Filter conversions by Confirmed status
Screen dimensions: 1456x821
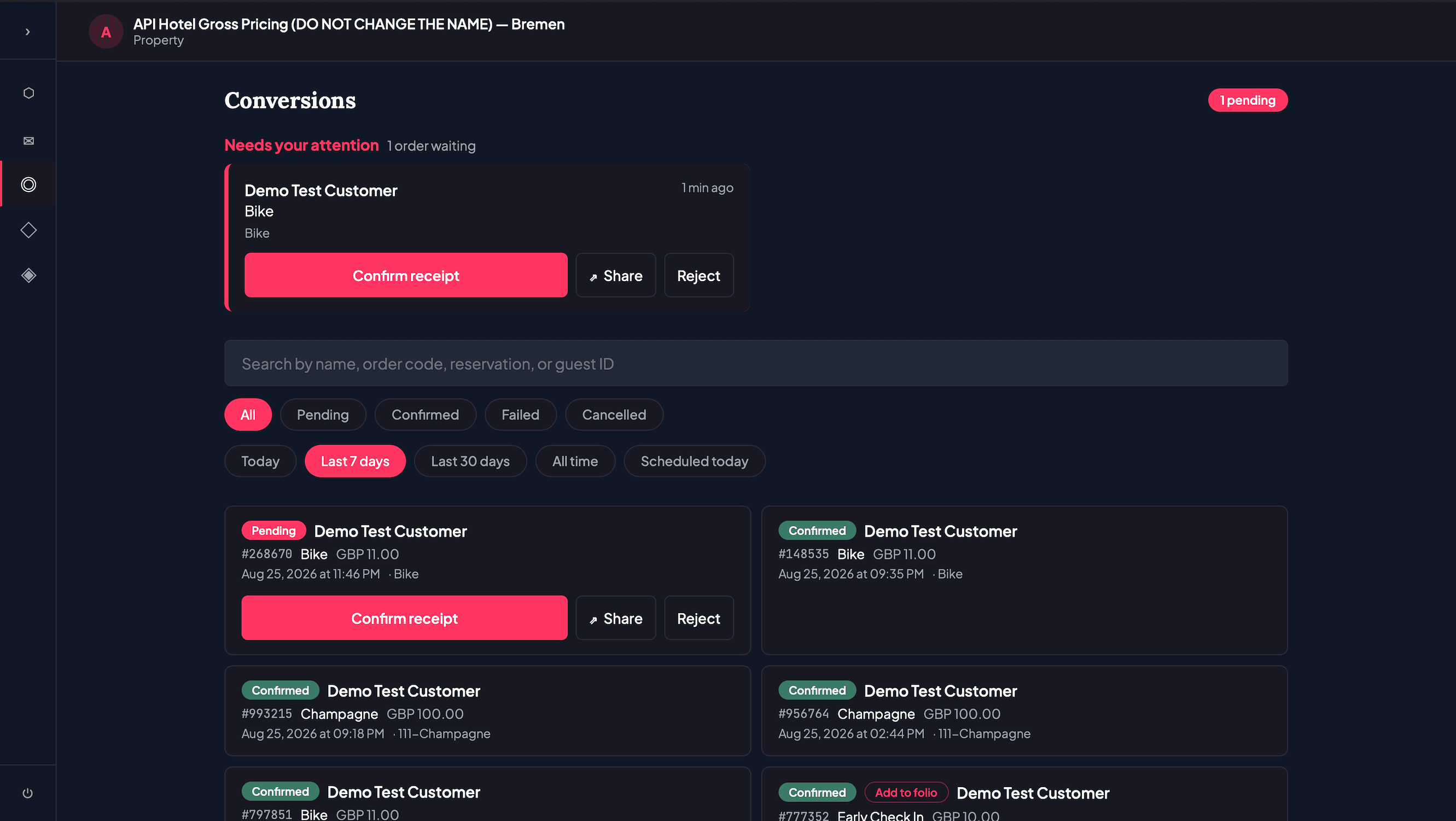[x=425, y=415]
